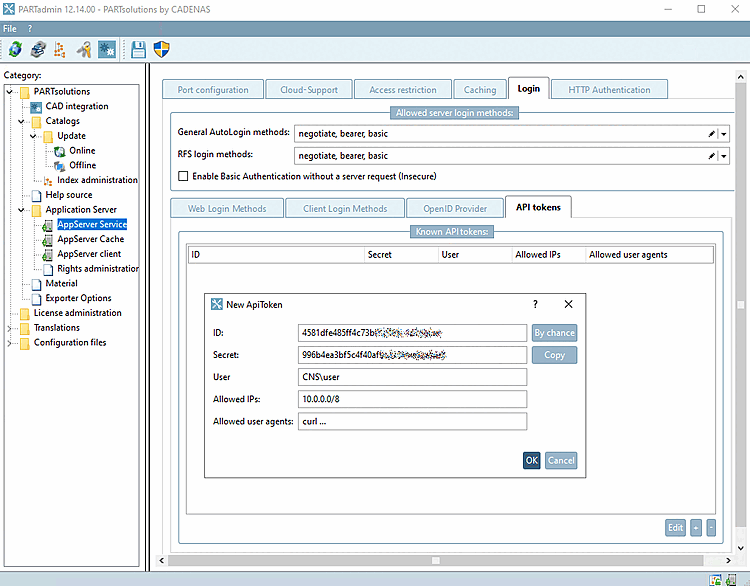Click the Help source page icon
This screenshot has height=586, width=750.
coord(36,195)
